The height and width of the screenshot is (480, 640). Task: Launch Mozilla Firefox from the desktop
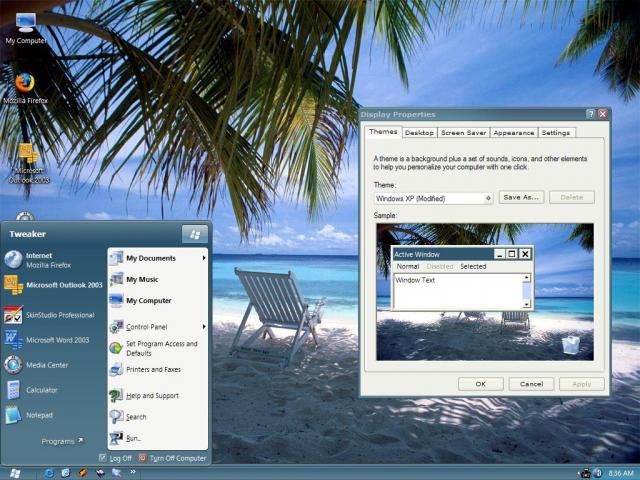coord(25,88)
